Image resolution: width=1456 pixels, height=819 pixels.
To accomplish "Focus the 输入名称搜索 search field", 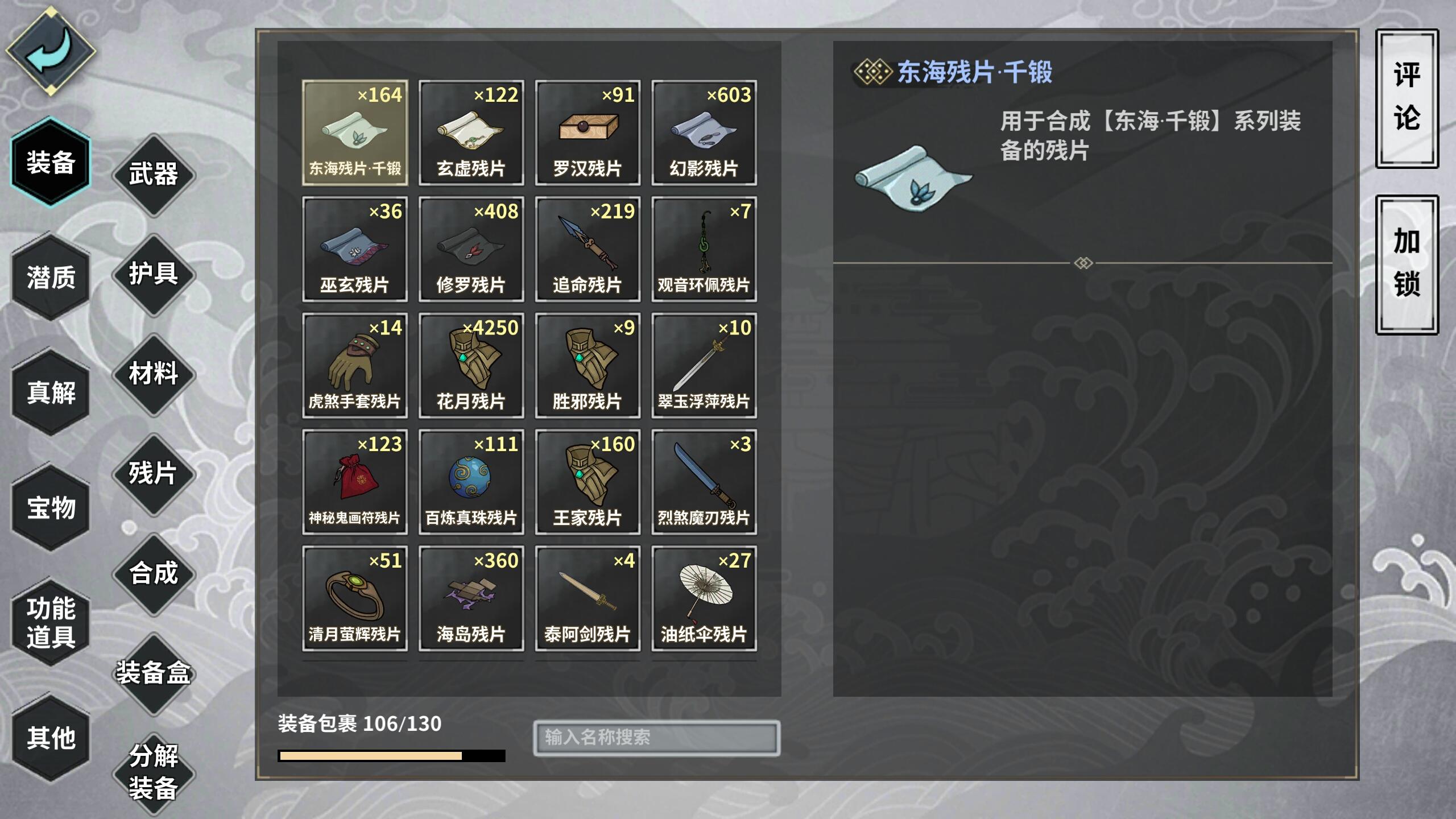I will pyautogui.click(x=656, y=738).
